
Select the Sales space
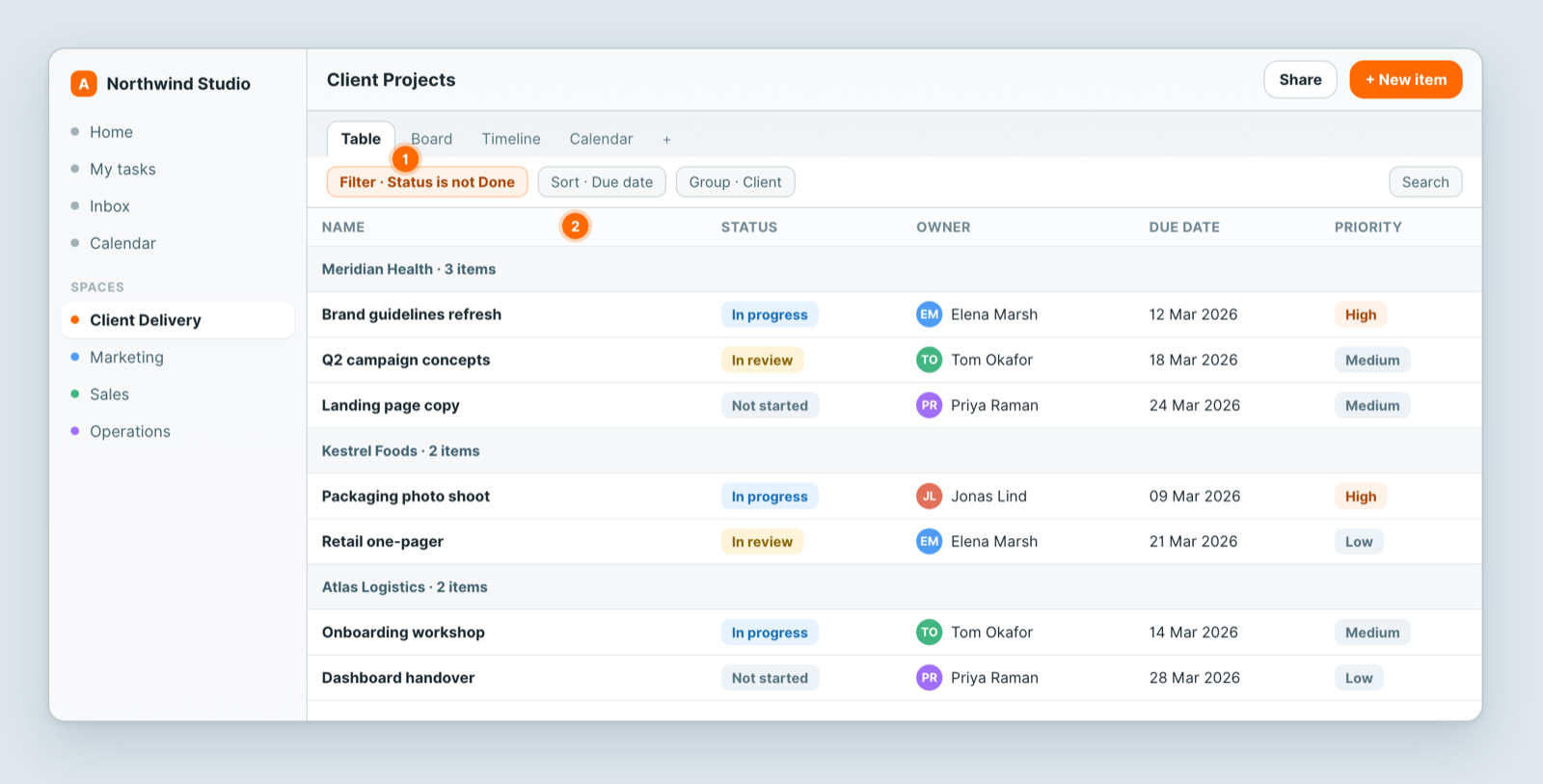coord(177,394)
